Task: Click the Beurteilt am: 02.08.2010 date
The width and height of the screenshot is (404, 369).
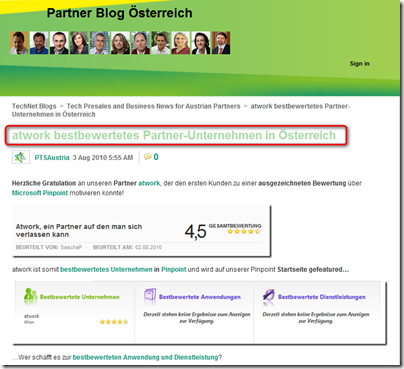Action: 127,247
